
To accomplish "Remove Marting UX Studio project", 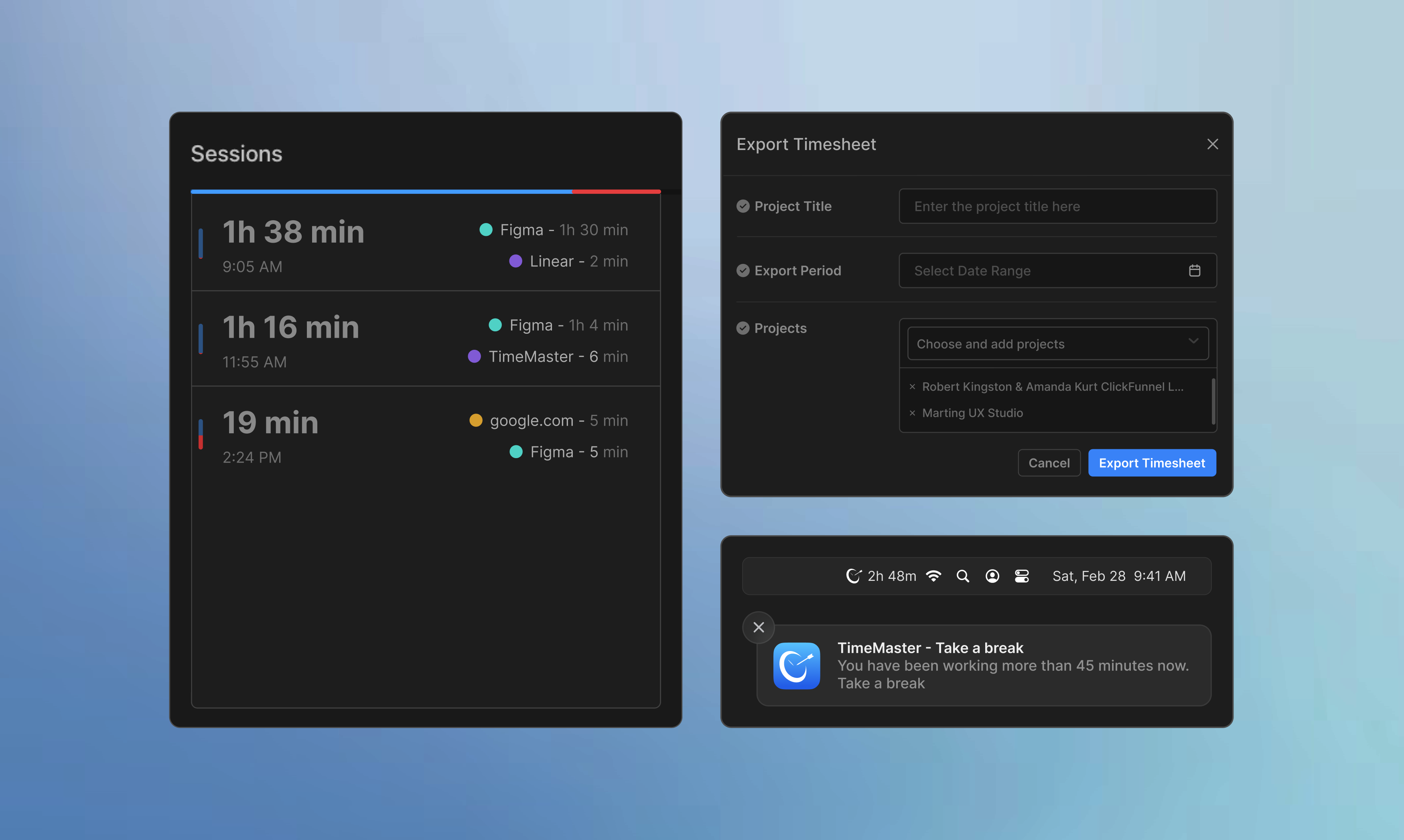I will click(912, 413).
